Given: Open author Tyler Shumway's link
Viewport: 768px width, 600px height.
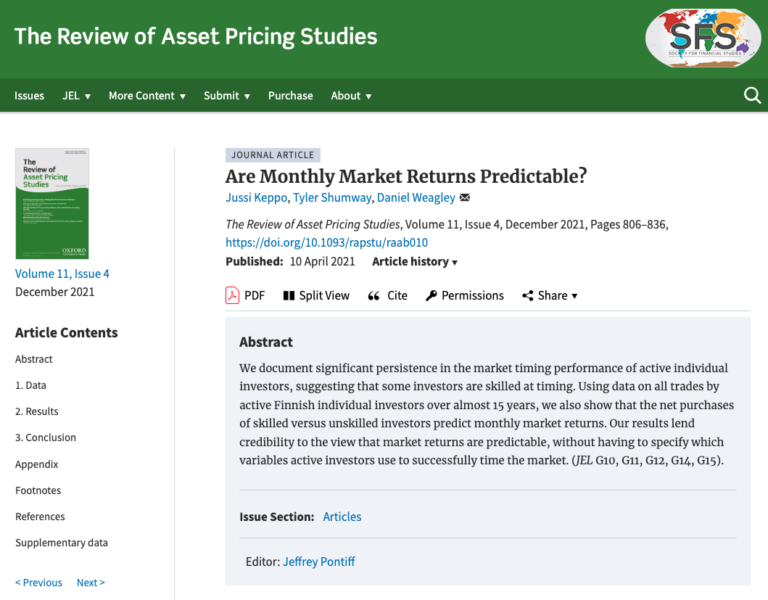Looking at the screenshot, I should [x=332, y=197].
